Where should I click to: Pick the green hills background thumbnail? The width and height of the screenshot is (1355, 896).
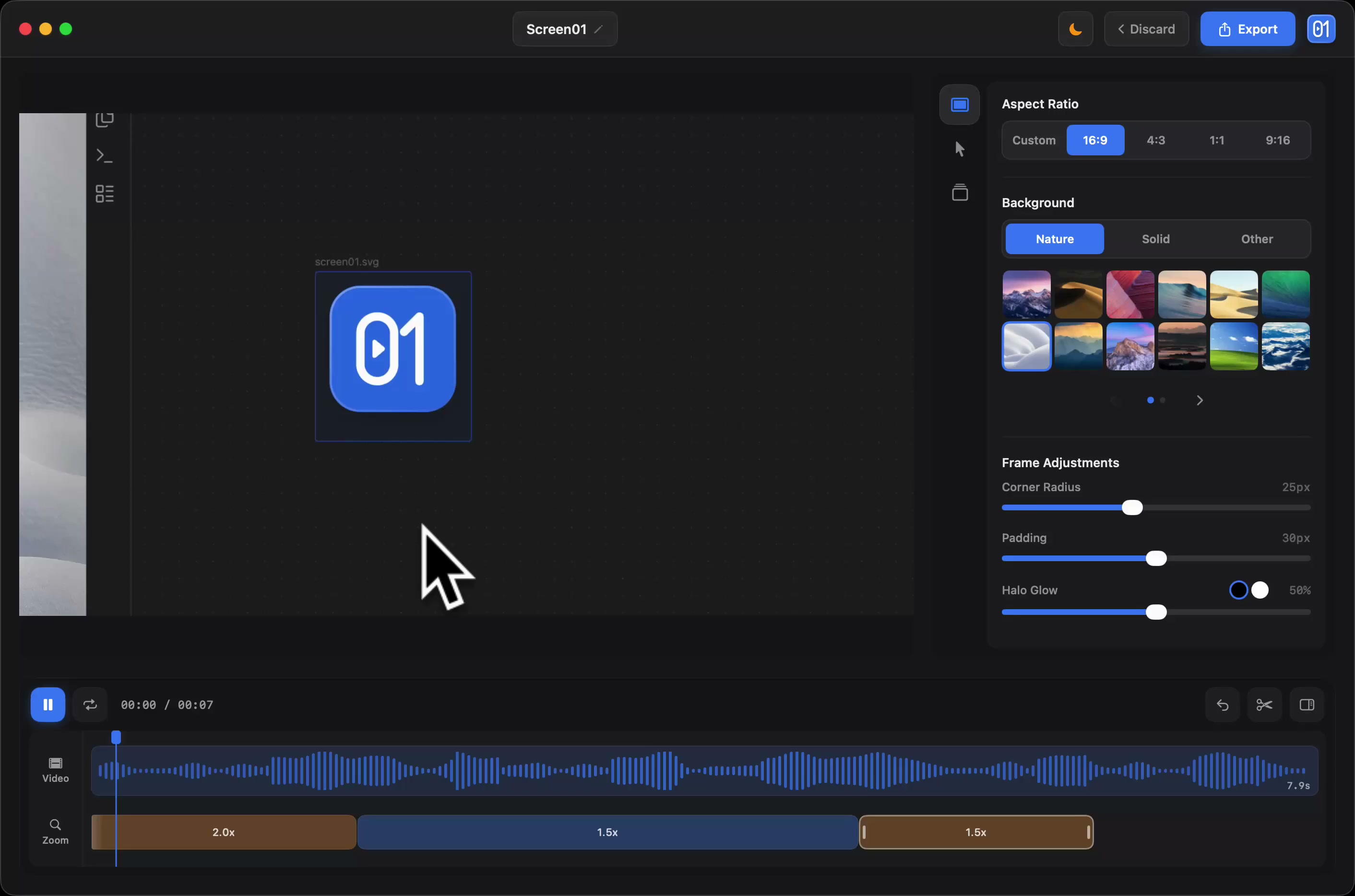point(1233,346)
